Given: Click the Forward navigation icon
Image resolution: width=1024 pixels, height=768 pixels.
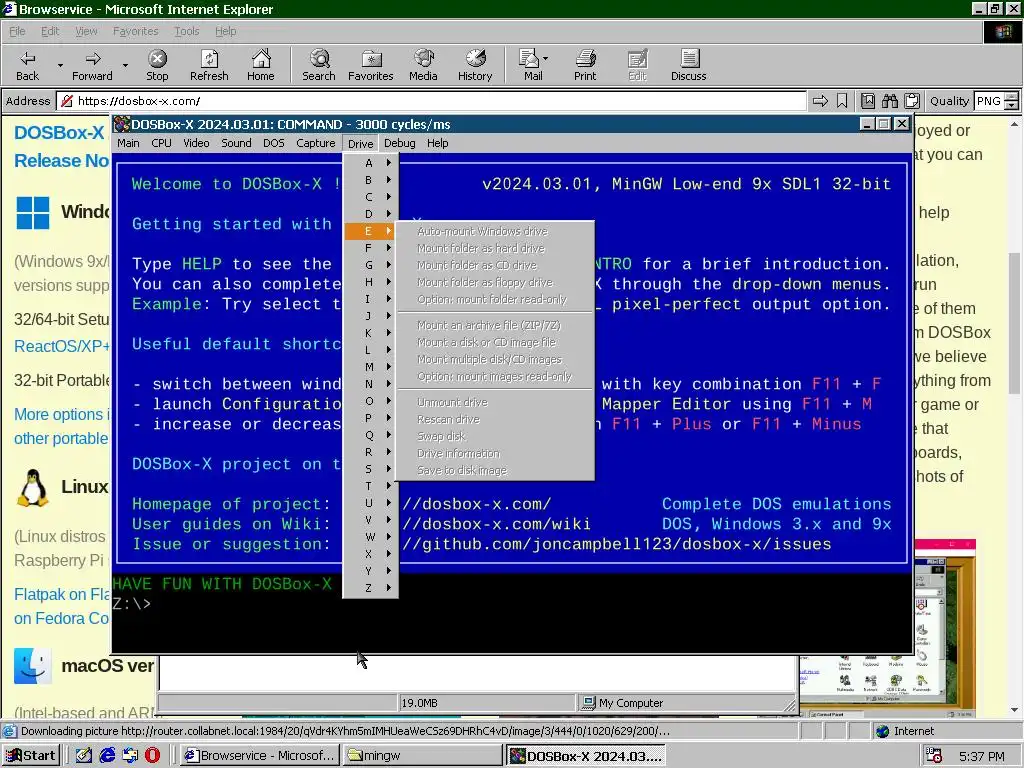Looking at the screenshot, I should (x=92, y=65).
